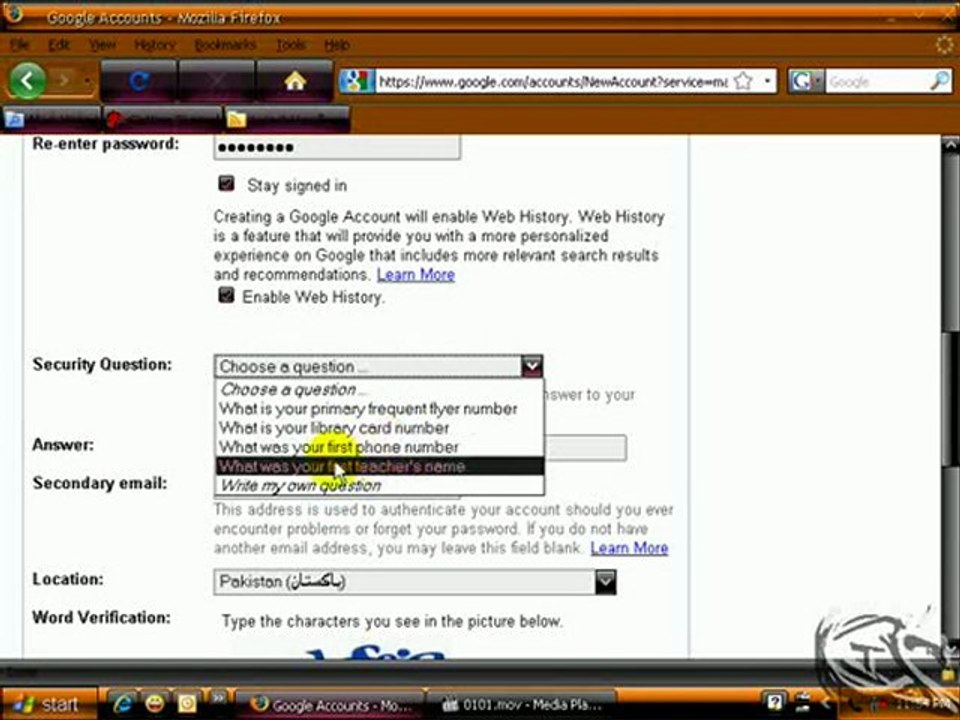Click Learn More link about Web History

[x=416, y=275]
